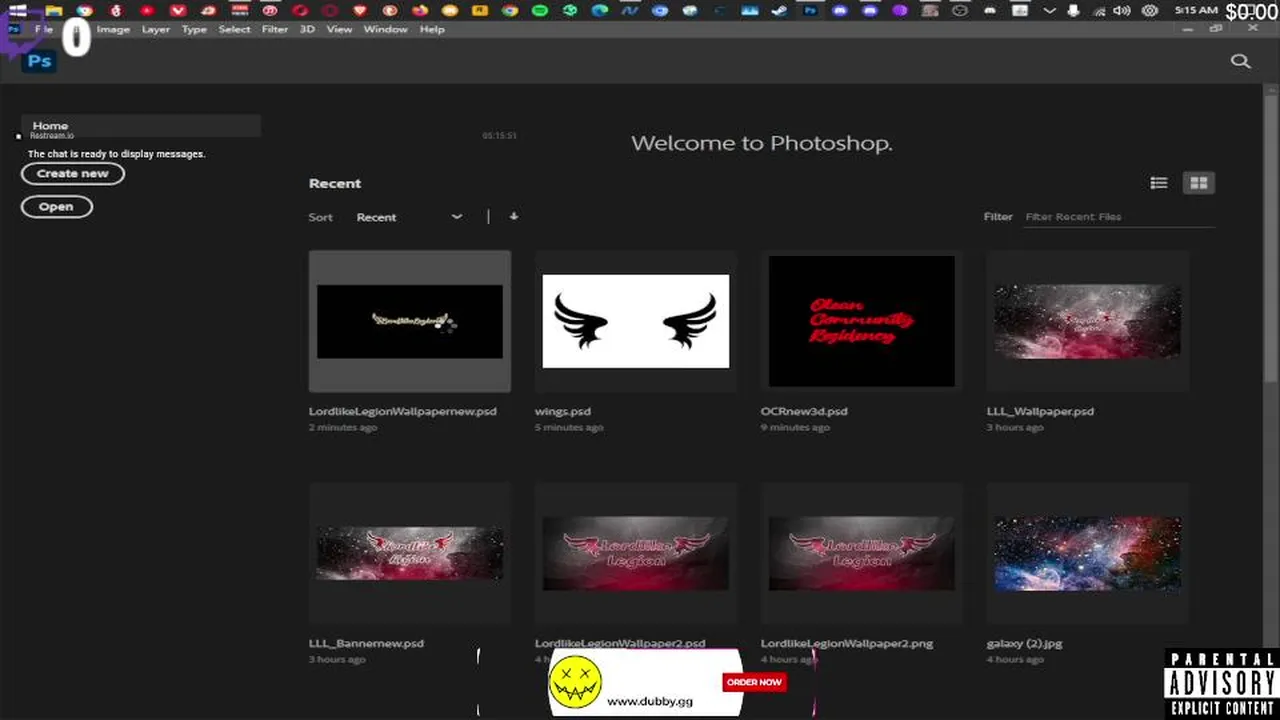Open the Type menu
The image size is (1280, 720).
194,29
